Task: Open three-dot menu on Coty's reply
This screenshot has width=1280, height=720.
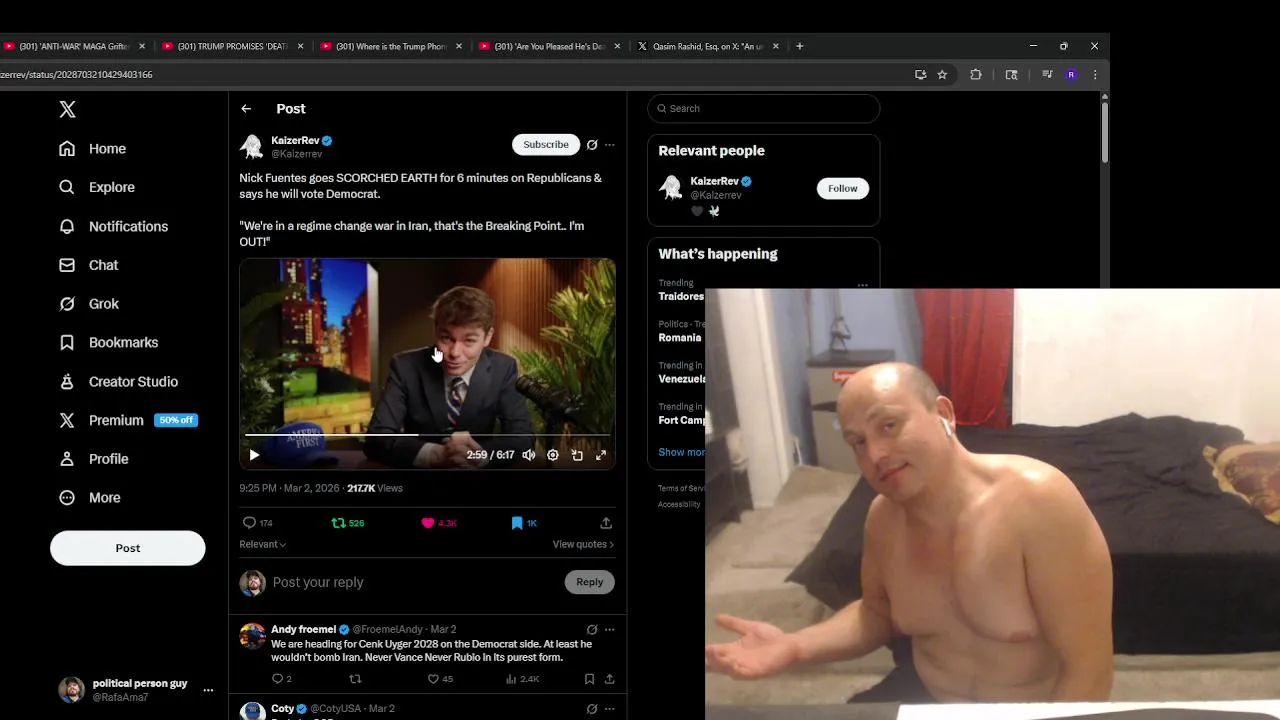Action: point(609,709)
